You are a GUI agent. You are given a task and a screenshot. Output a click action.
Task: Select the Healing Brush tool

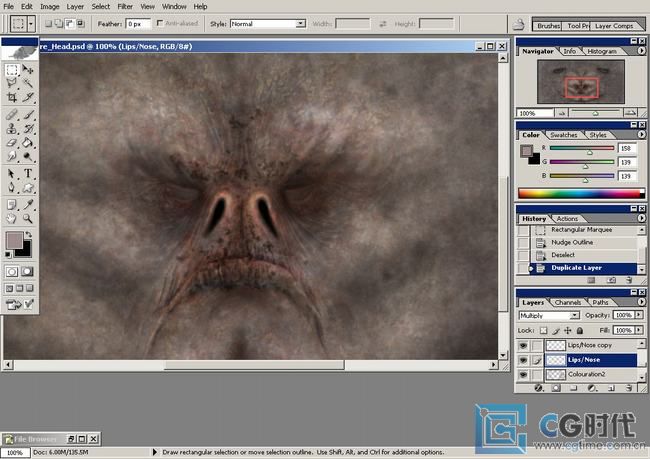pos(12,114)
